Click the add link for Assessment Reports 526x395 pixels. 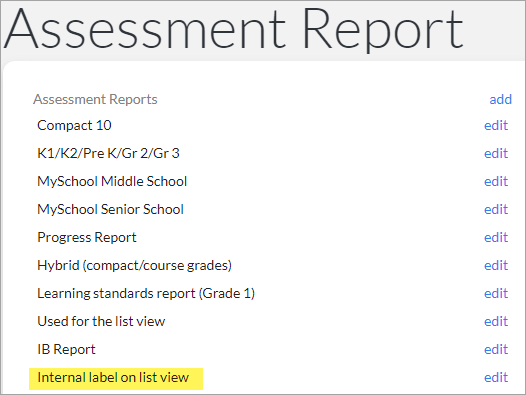point(501,99)
